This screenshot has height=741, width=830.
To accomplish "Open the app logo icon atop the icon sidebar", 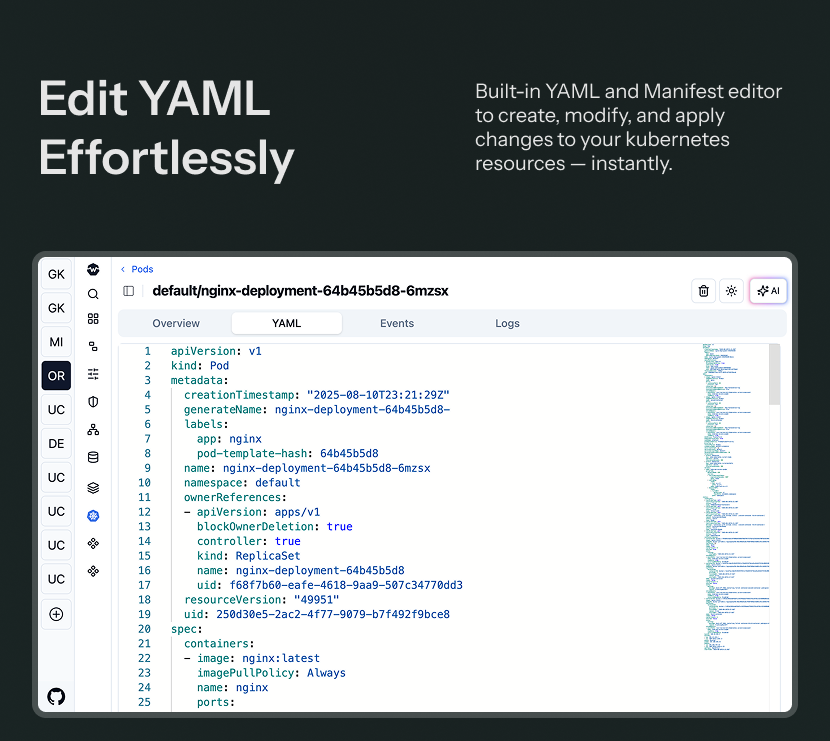I will pos(93,269).
